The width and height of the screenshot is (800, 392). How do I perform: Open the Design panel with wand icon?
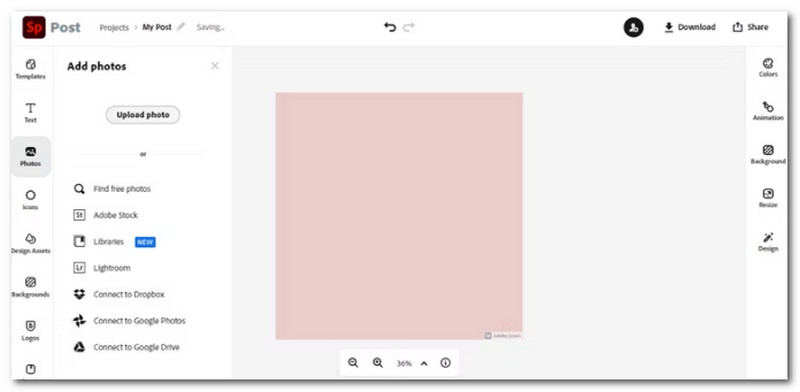tap(768, 242)
